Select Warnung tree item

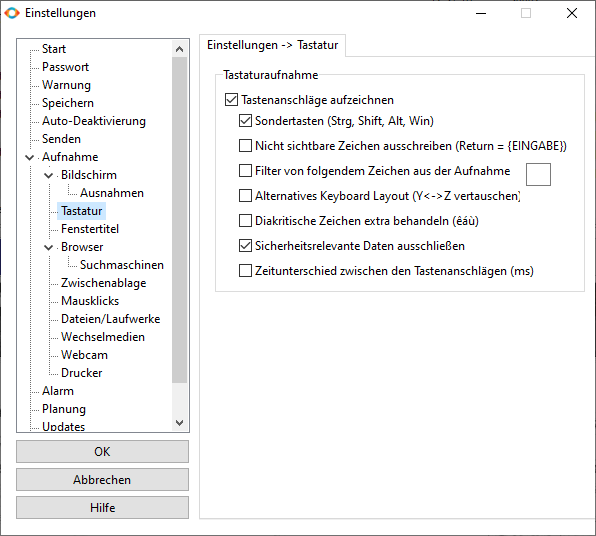(x=67, y=85)
